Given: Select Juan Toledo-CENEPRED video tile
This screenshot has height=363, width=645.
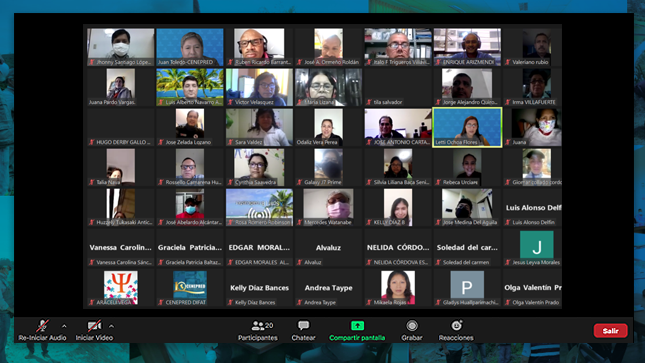Looking at the screenshot, I should click(x=190, y=47).
